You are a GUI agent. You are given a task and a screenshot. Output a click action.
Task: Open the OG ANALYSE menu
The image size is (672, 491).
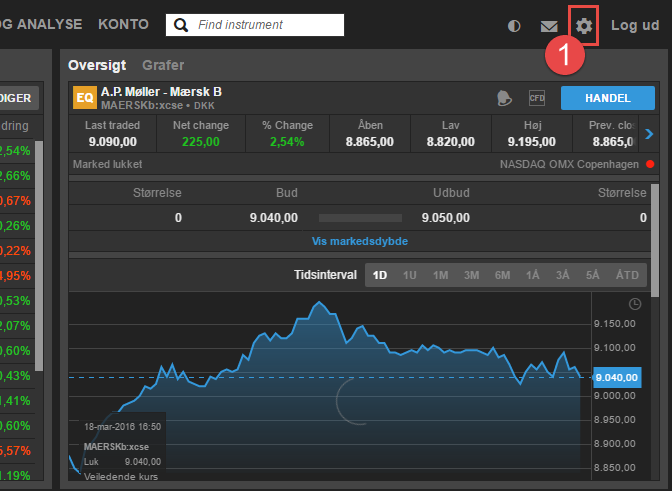(41, 24)
